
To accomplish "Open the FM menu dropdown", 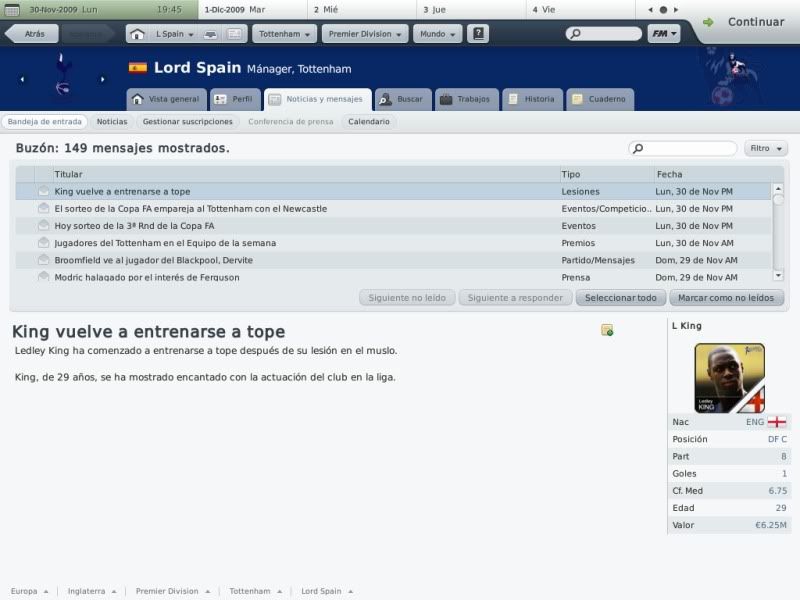I will (664, 34).
